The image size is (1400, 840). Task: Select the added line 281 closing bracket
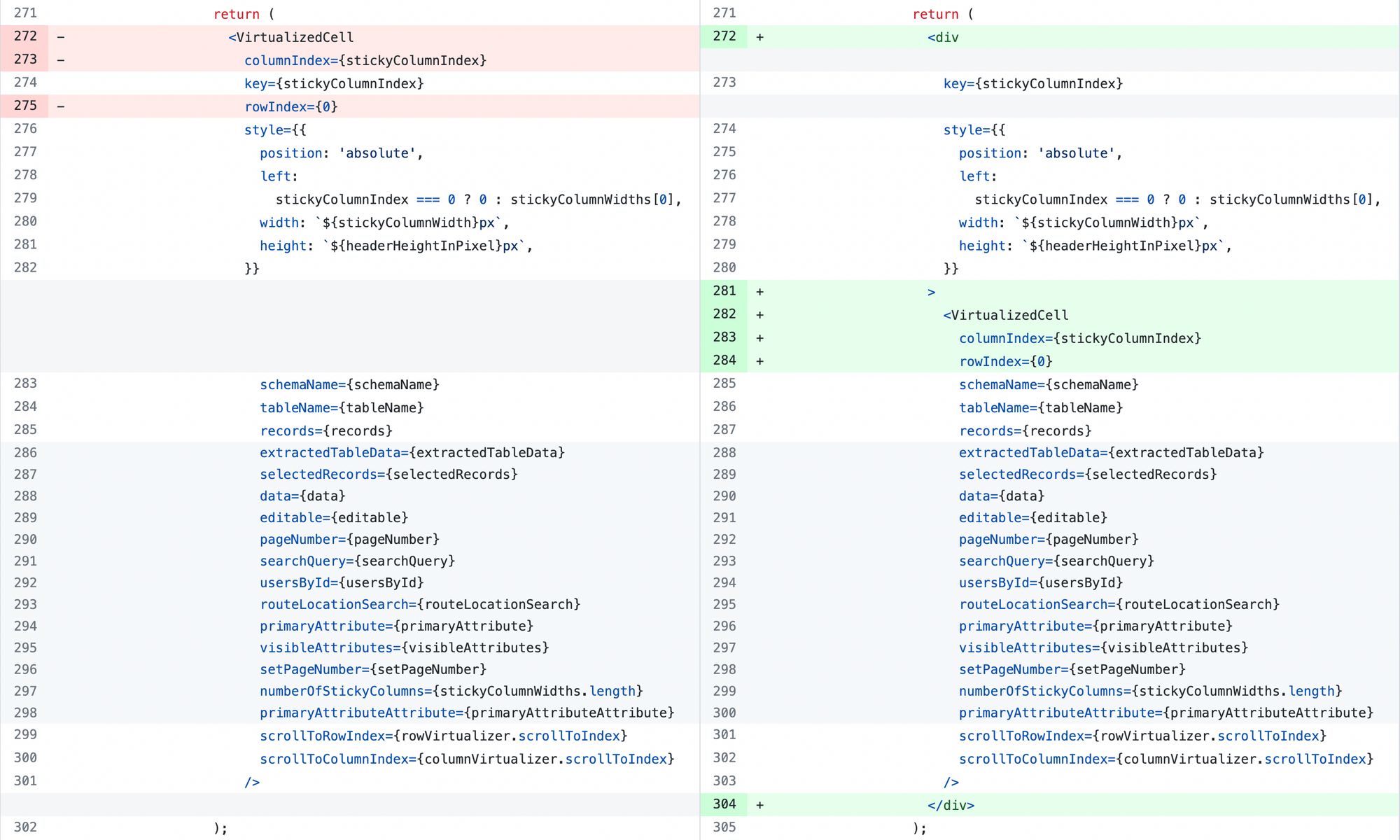tap(932, 291)
